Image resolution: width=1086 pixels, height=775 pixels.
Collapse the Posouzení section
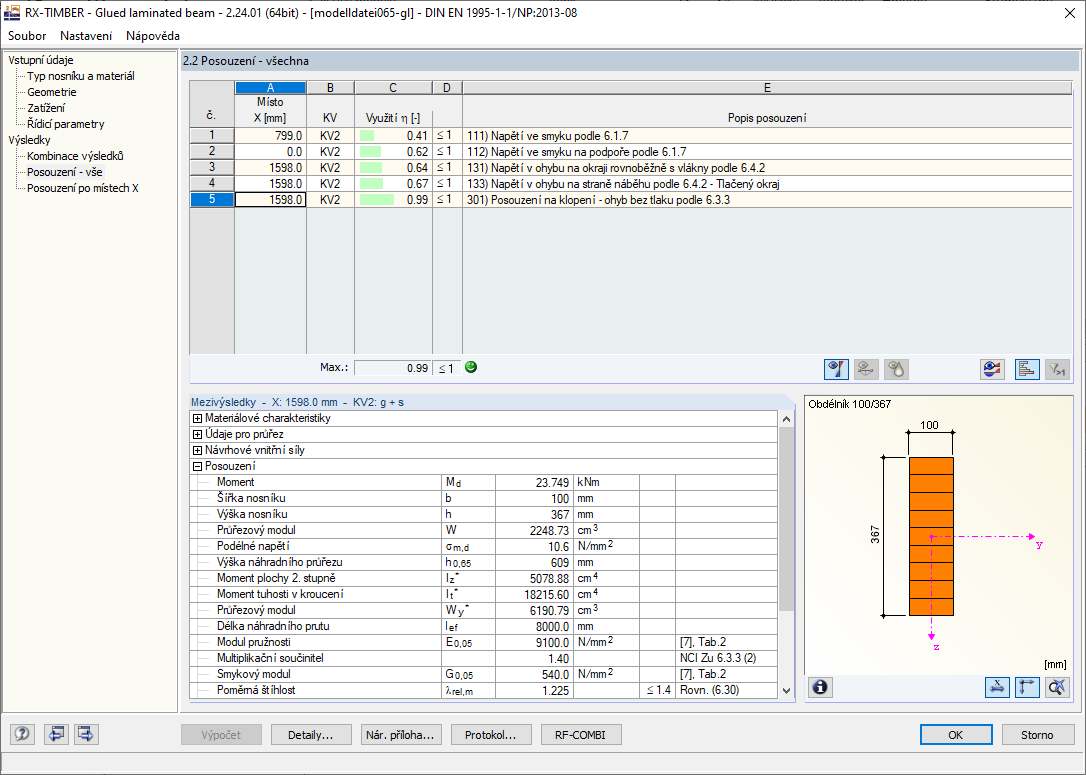click(x=197, y=466)
